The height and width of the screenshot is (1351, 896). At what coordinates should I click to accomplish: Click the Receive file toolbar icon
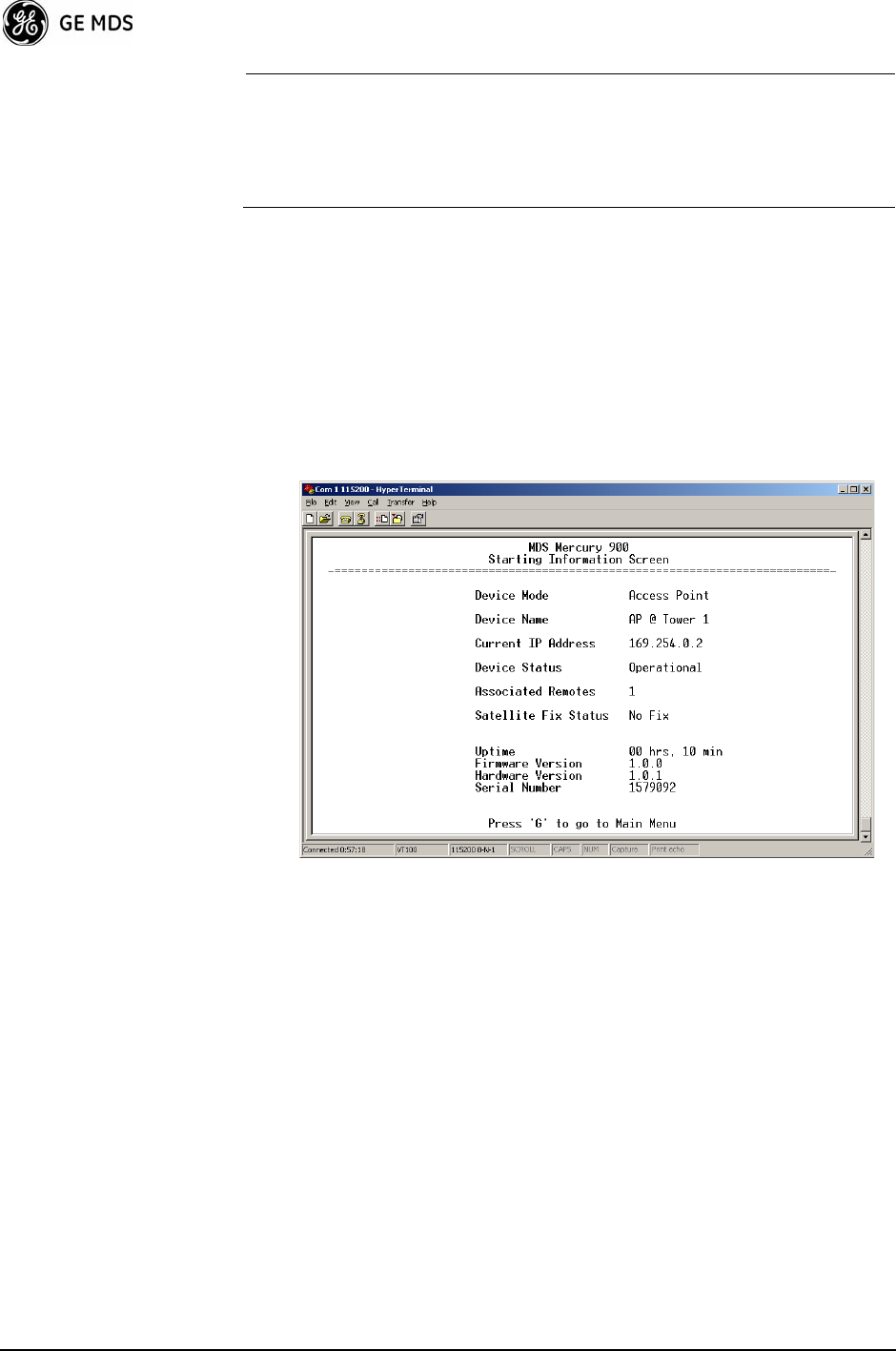397,519
